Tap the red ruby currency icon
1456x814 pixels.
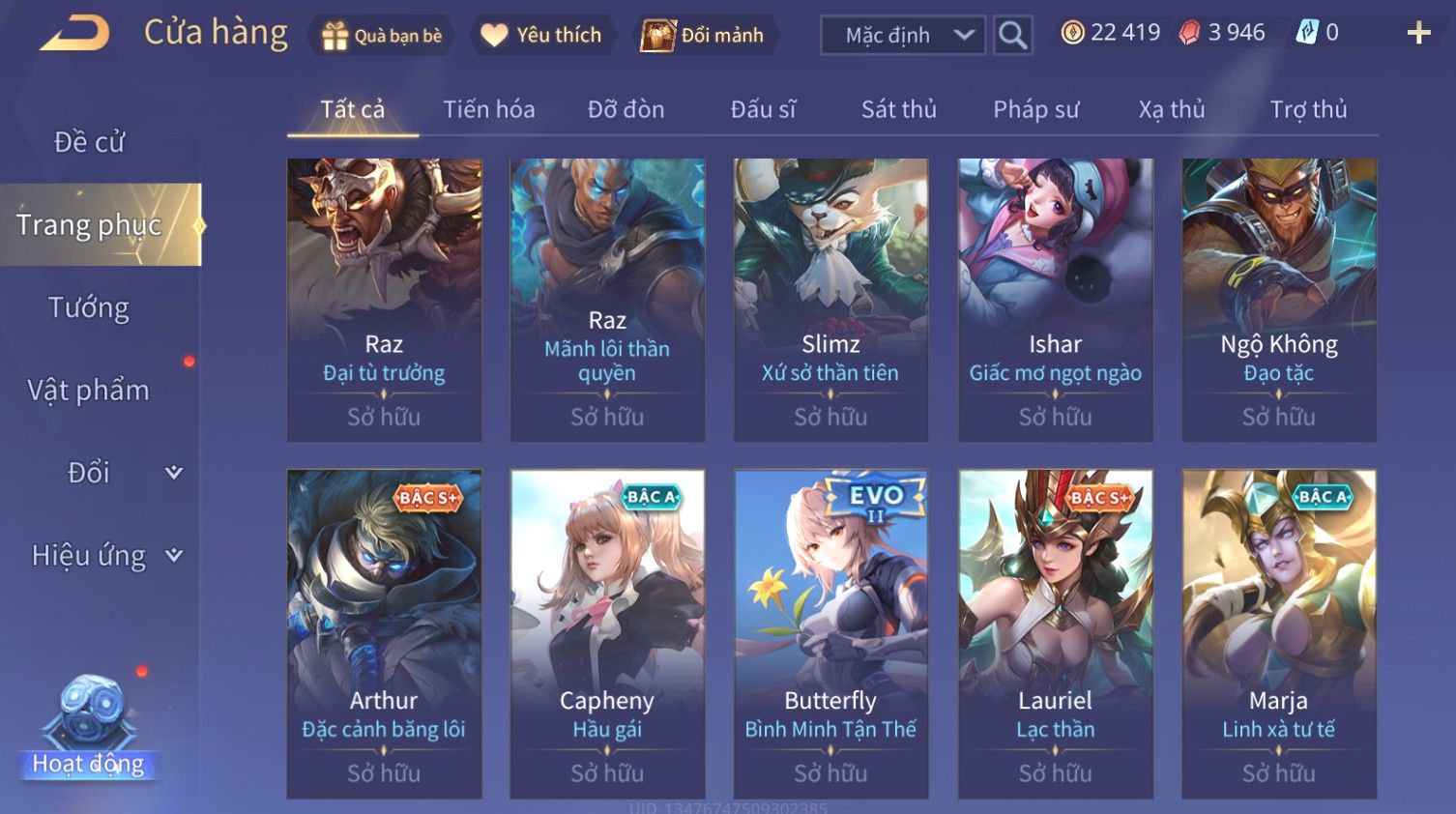click(1189, 33)
